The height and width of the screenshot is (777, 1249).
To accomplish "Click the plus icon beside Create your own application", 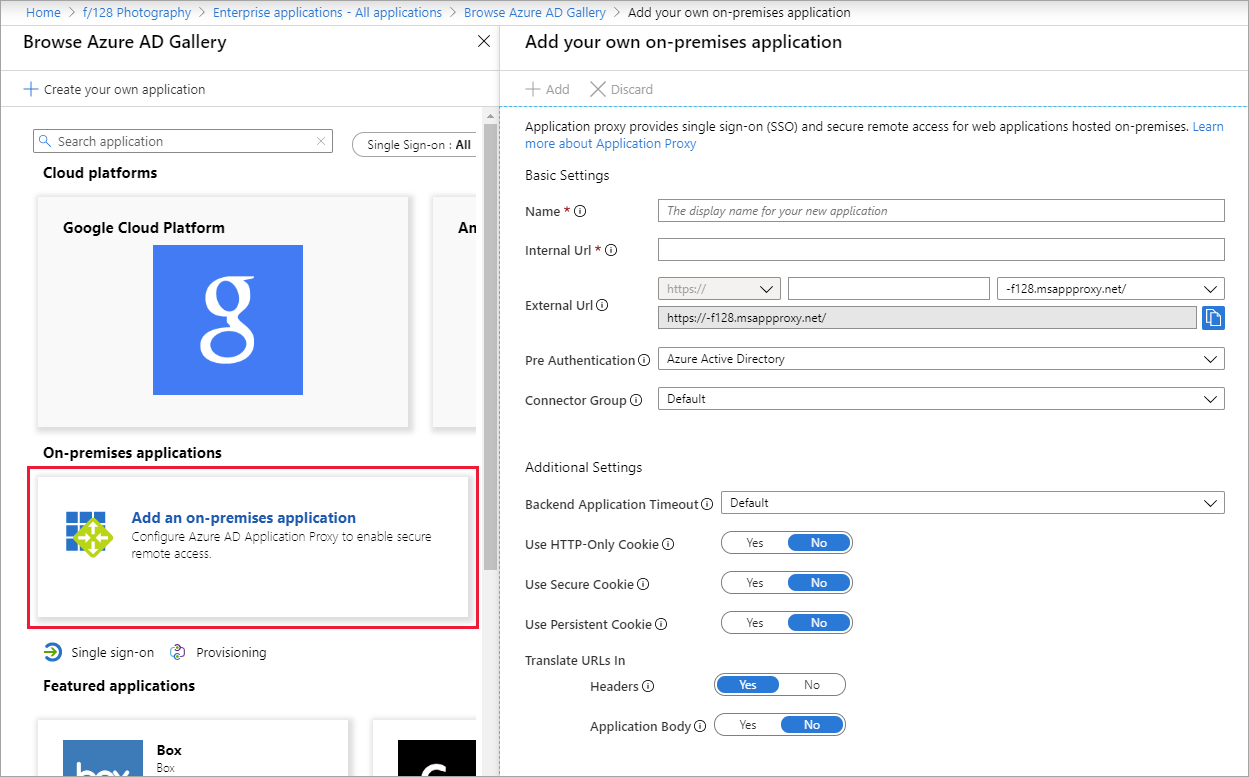I will [31, 89].
